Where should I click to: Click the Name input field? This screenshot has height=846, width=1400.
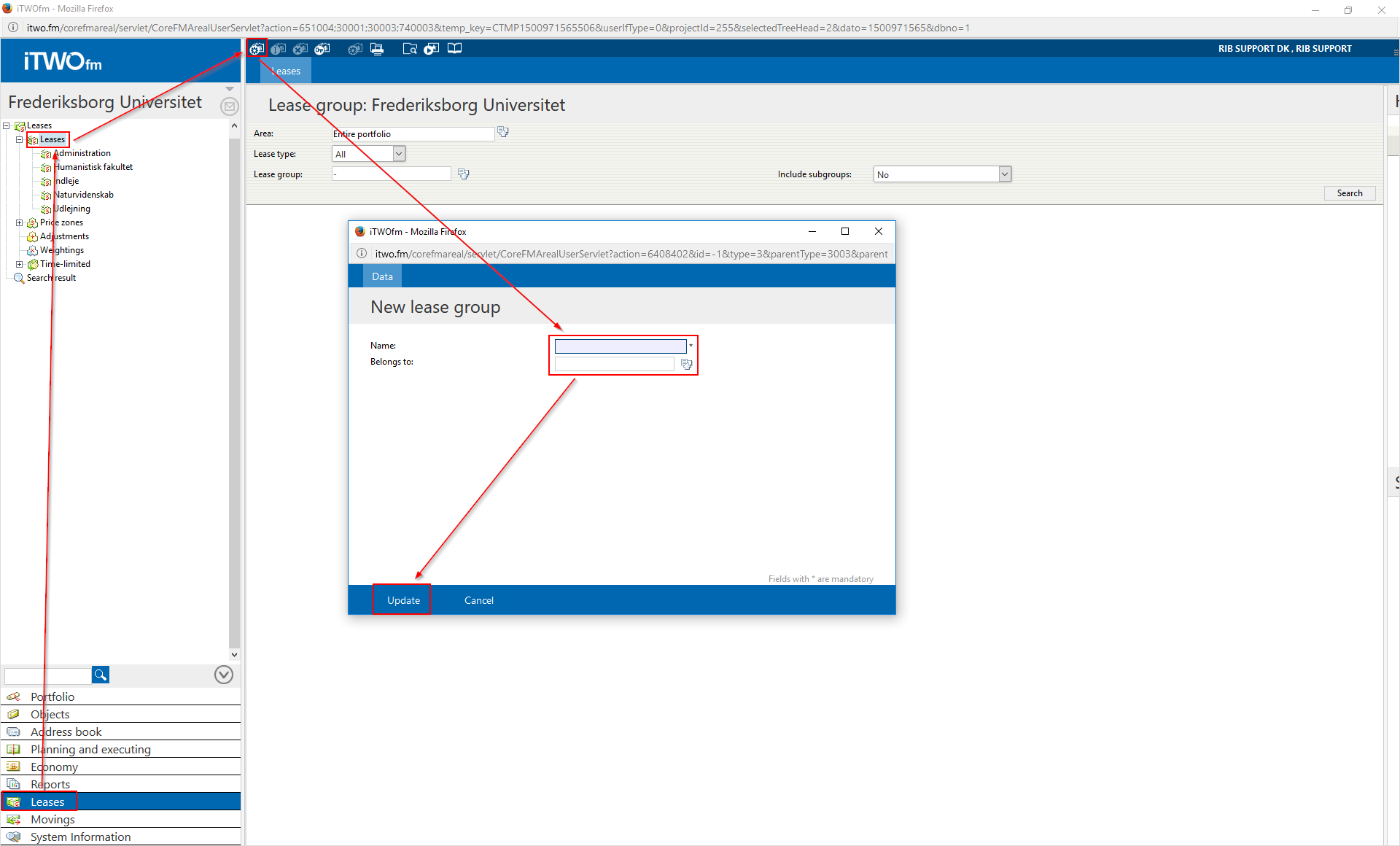(x=620, y=346)
